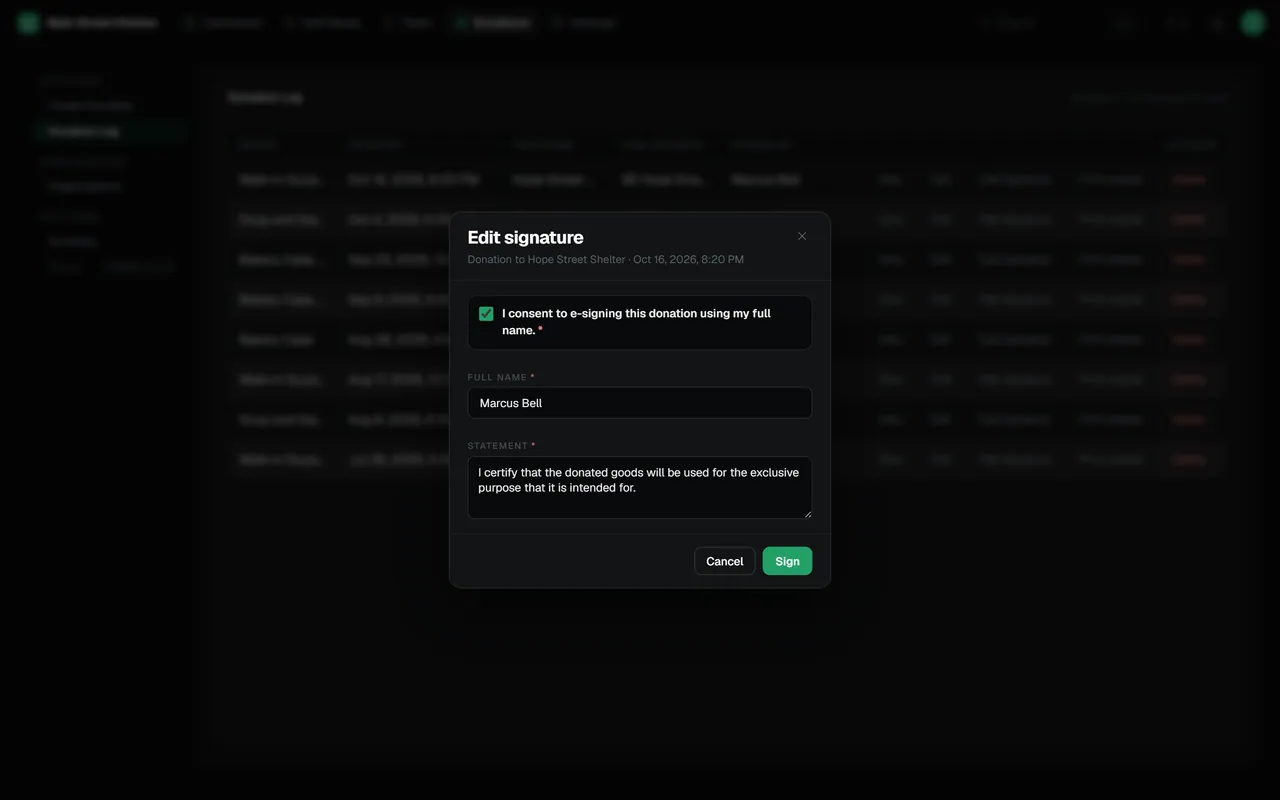1280x800 pixels.
Task: Close the Edit signature dialog
Action: pyautogui.click(x=802, y=237)
